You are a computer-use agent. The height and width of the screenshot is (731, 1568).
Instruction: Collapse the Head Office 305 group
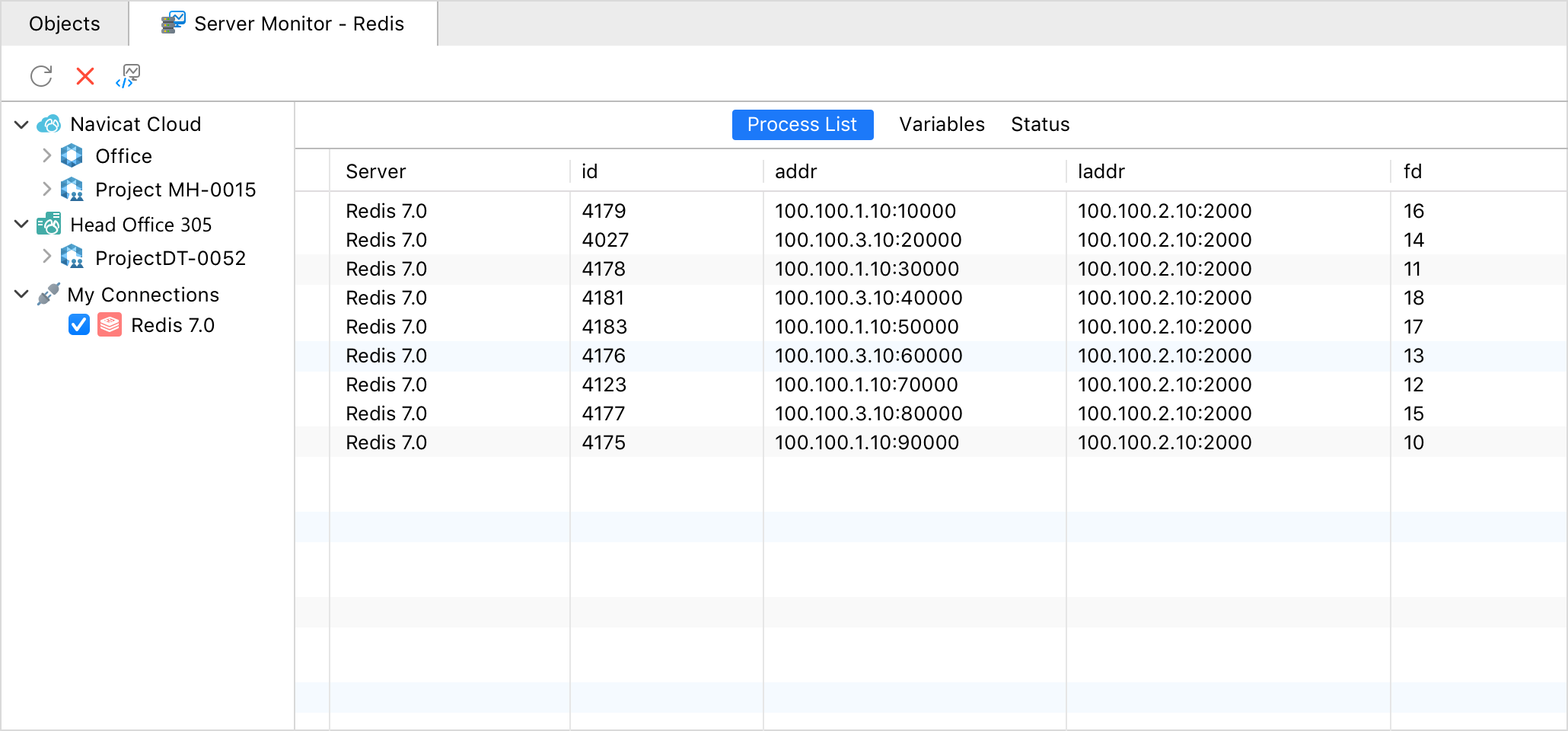[x=21, y=225]
